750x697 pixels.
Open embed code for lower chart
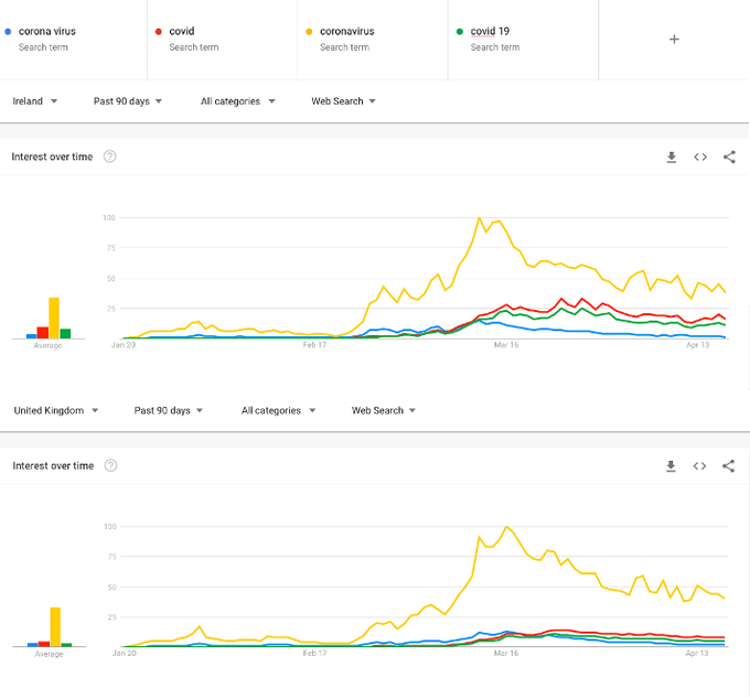point(700,466)
